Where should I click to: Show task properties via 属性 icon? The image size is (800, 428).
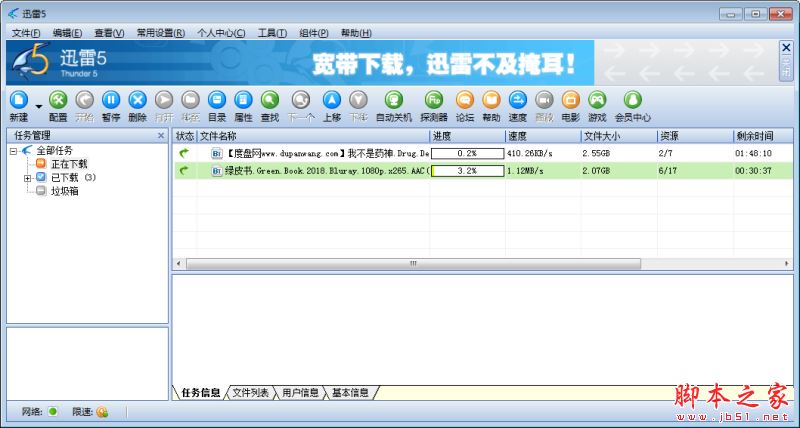243,100
